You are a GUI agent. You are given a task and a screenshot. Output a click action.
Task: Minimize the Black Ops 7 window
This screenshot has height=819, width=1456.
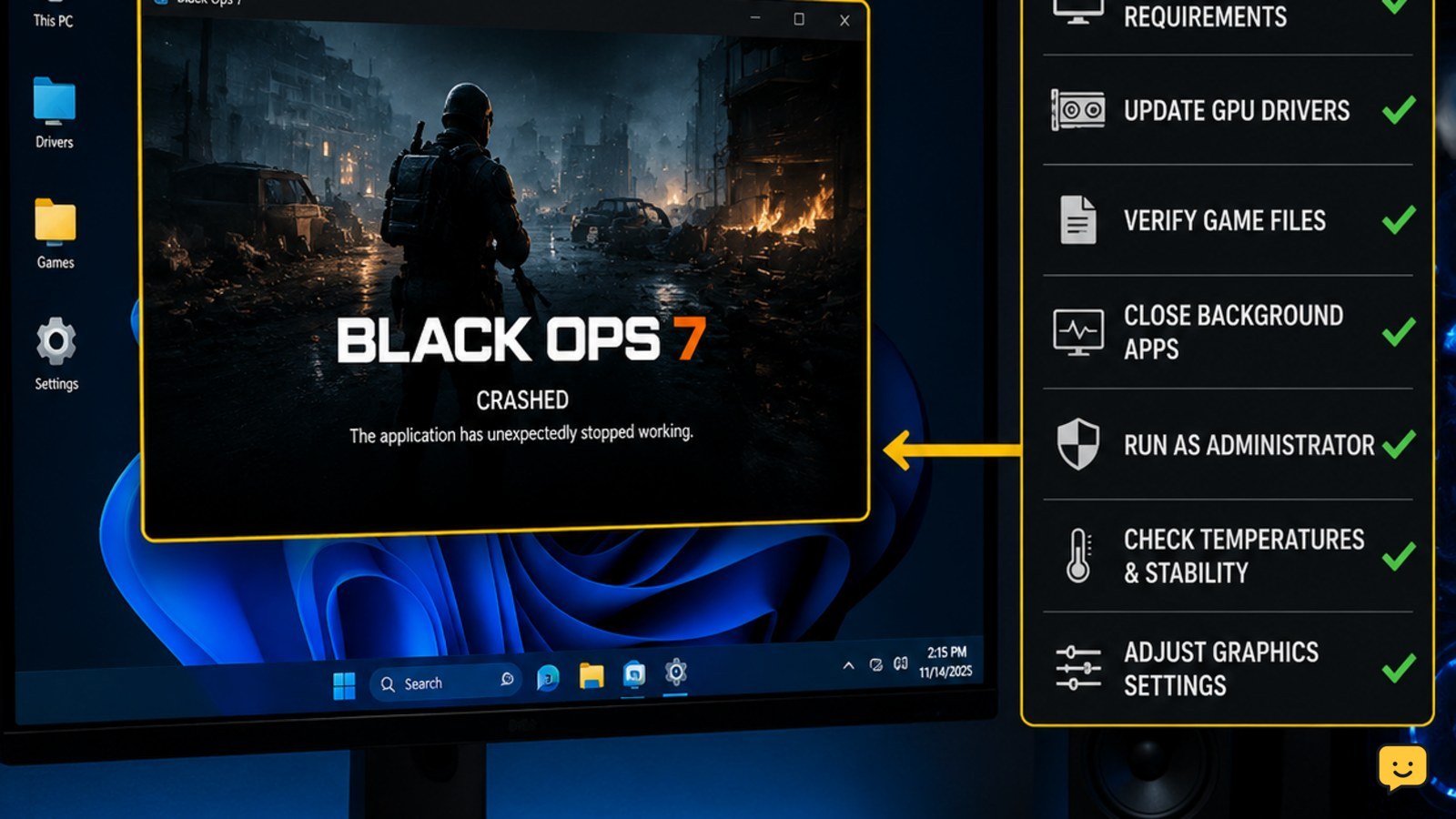click(755, 18)
